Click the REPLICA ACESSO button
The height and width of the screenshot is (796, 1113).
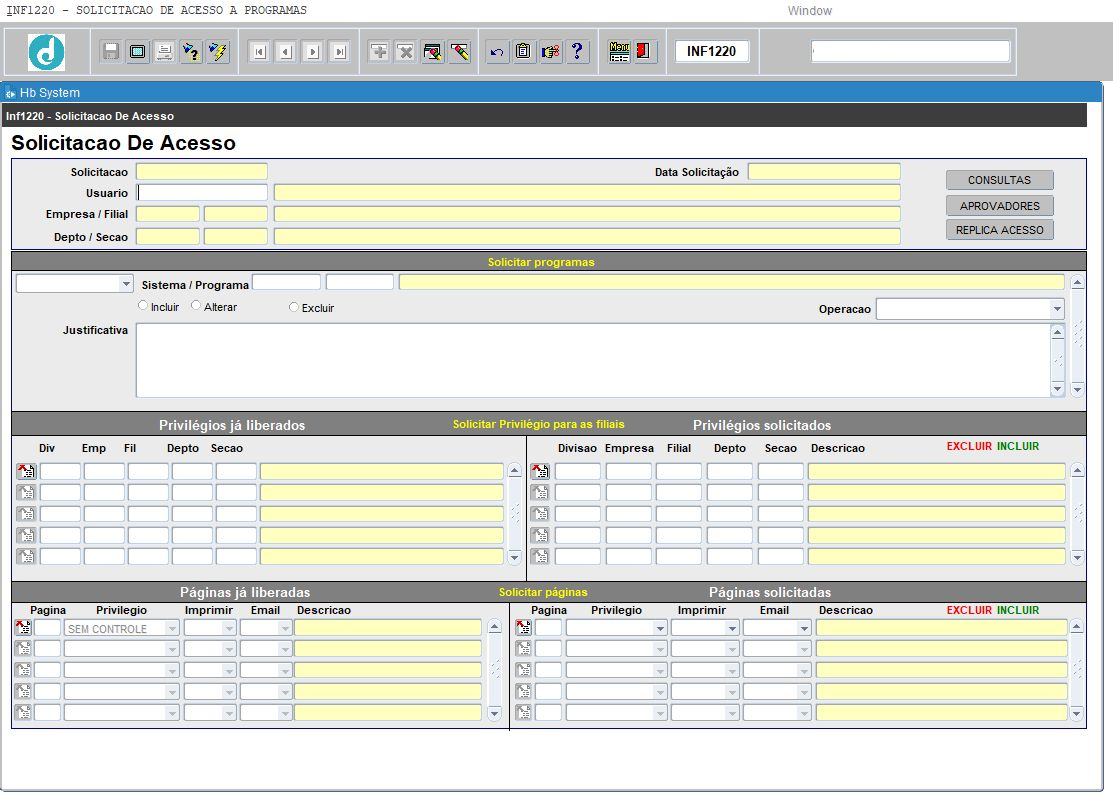999,229
